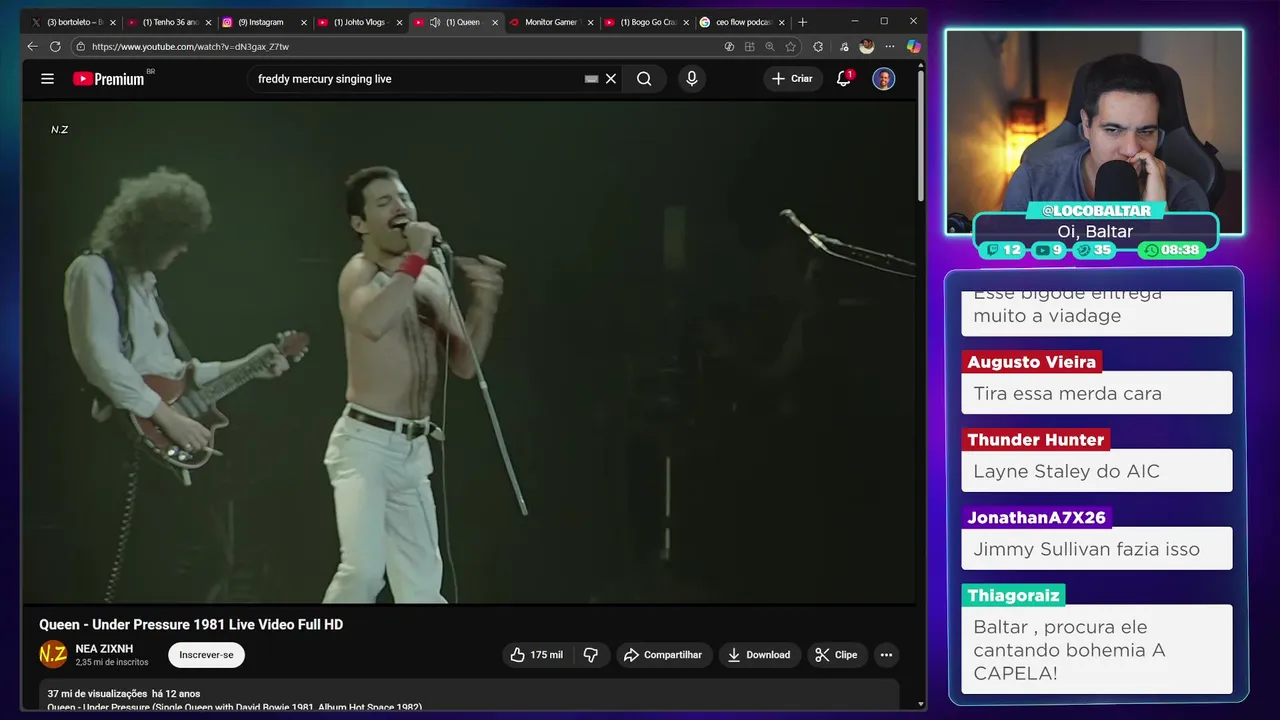Viewport: 1280px width, 720px height.
Task: Click the freddy mercury singing live search field
Action: click(415, 79)
